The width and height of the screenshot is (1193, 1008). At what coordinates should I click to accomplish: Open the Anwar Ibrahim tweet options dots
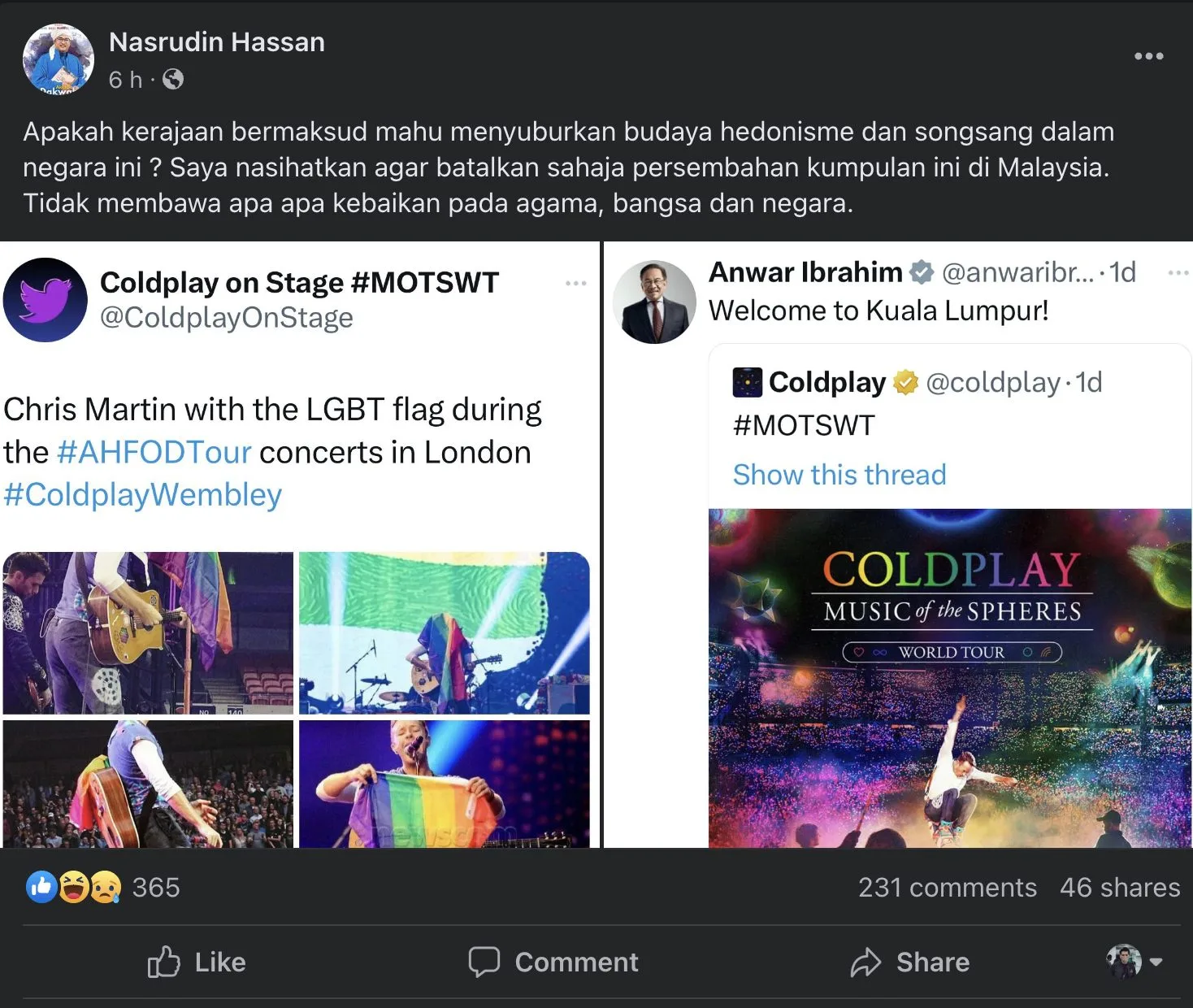1178,272
